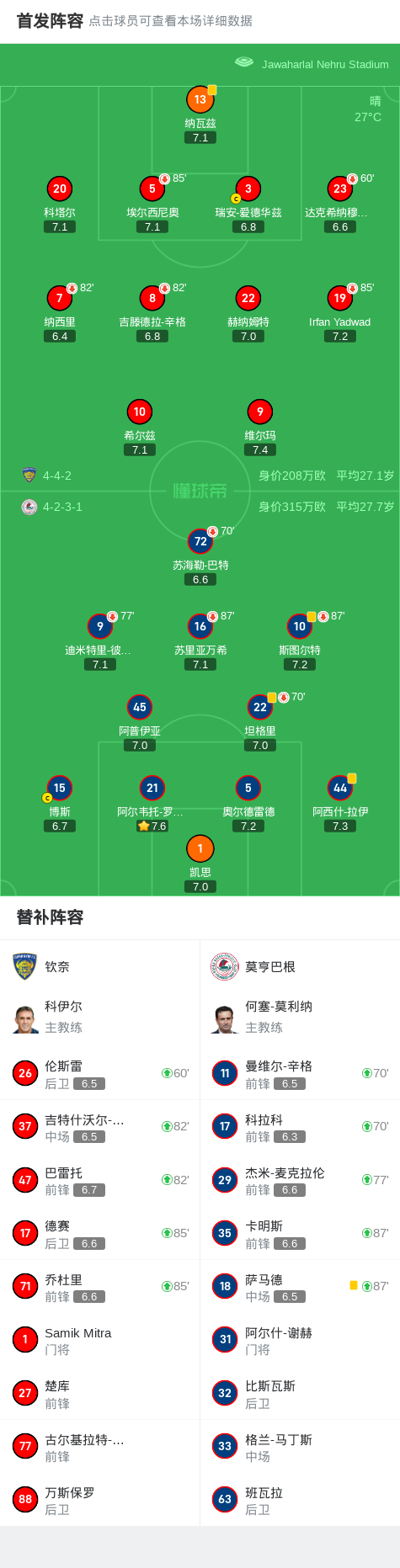The height and width of the screenshot is (1568, 400).
Task: View coach 何塞-莫利纳 profile photo
Action: coord(225,1018)
